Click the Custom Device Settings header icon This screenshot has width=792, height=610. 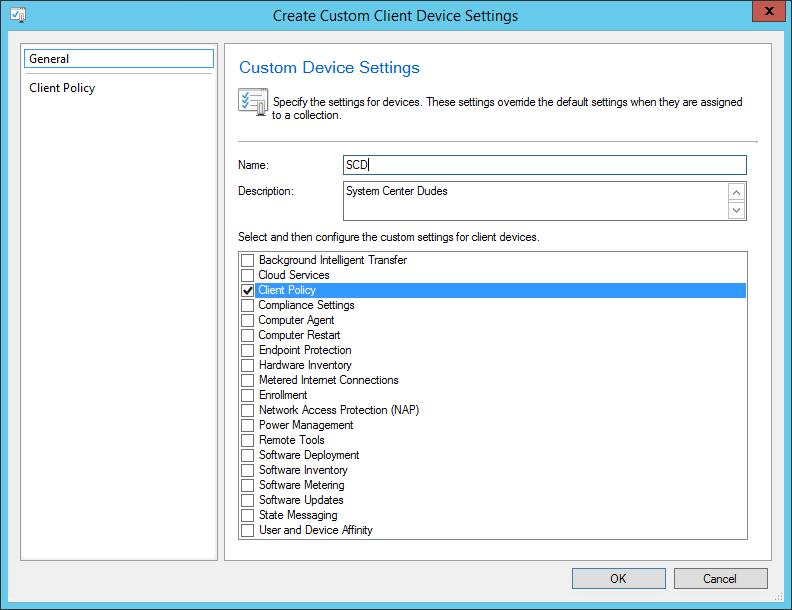coord(253,101)
